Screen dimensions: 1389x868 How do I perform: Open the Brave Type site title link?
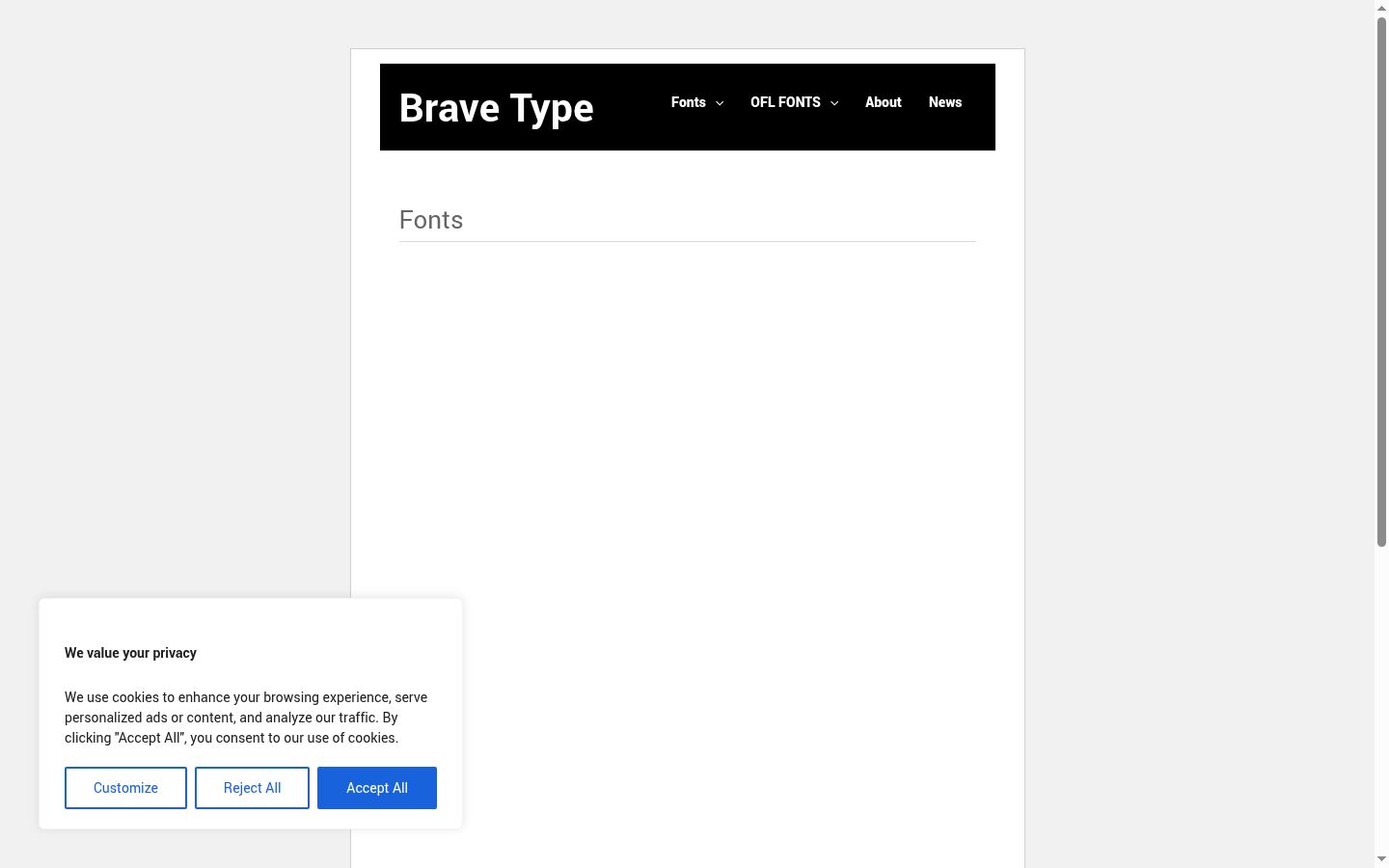click(496, 108)
